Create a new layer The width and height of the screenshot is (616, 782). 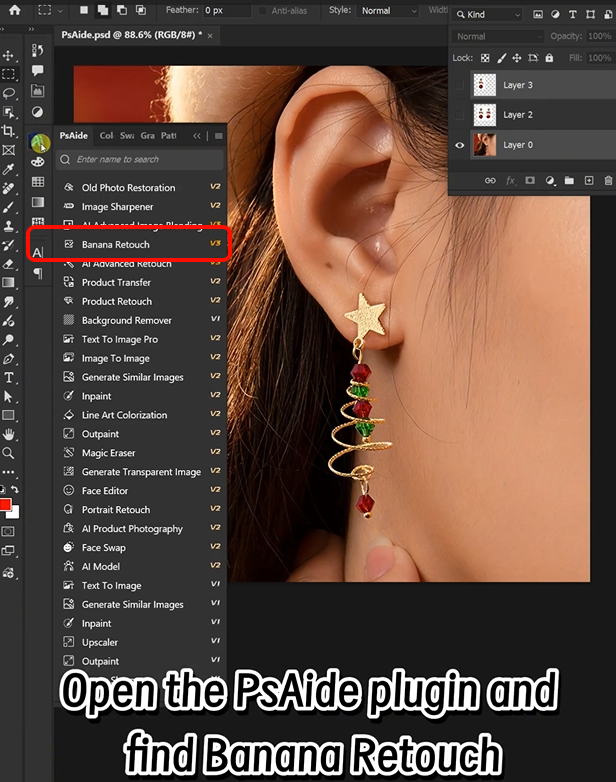(x=589, y=181)
